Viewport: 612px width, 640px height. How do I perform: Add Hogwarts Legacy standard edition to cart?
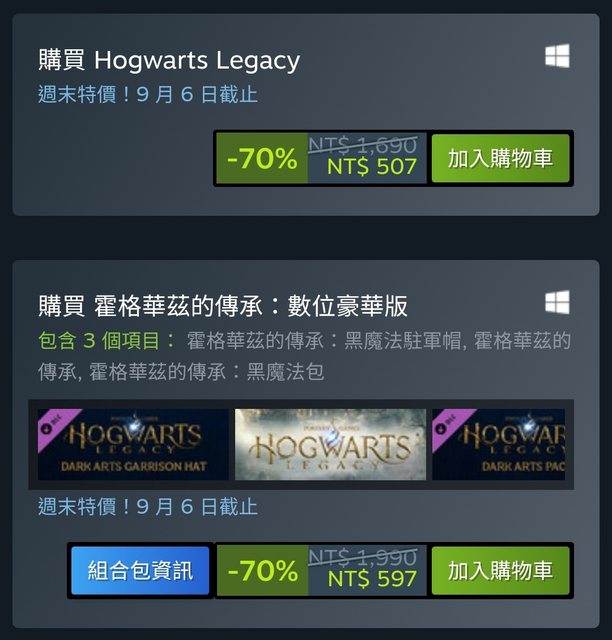click(x=501, y=158)
